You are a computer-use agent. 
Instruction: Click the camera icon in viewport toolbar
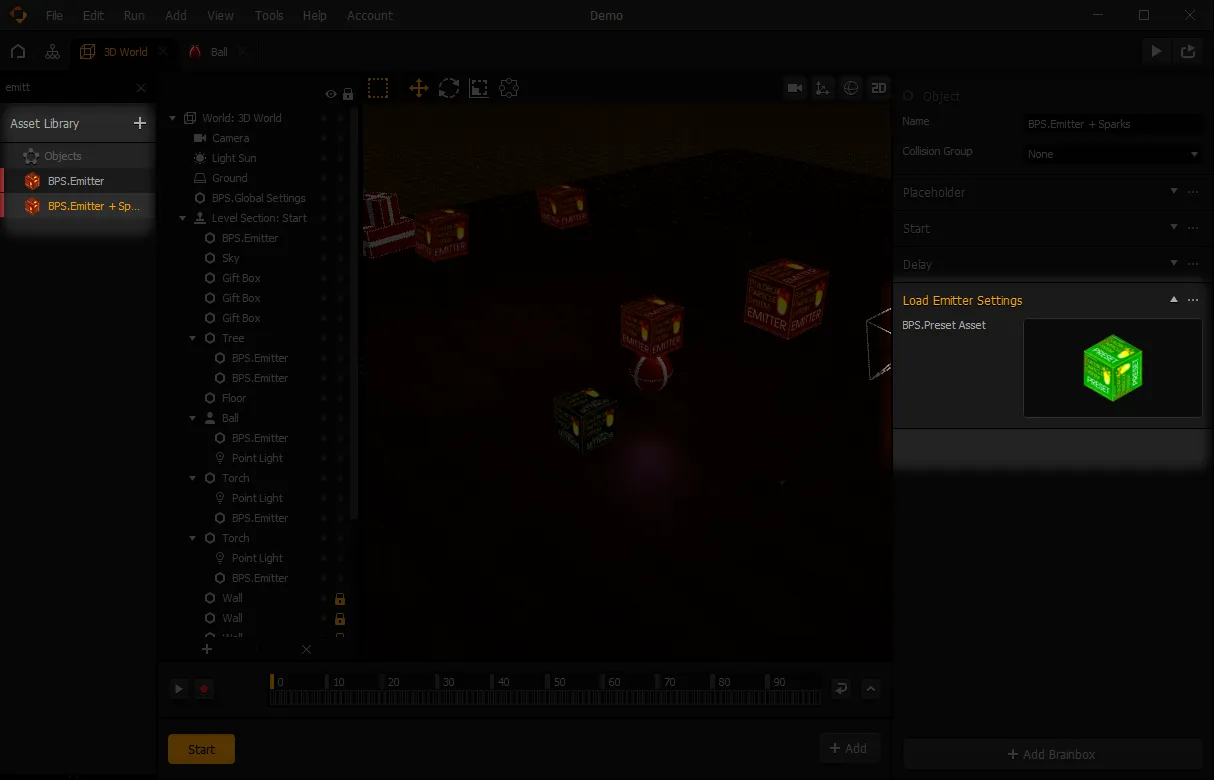795,88
